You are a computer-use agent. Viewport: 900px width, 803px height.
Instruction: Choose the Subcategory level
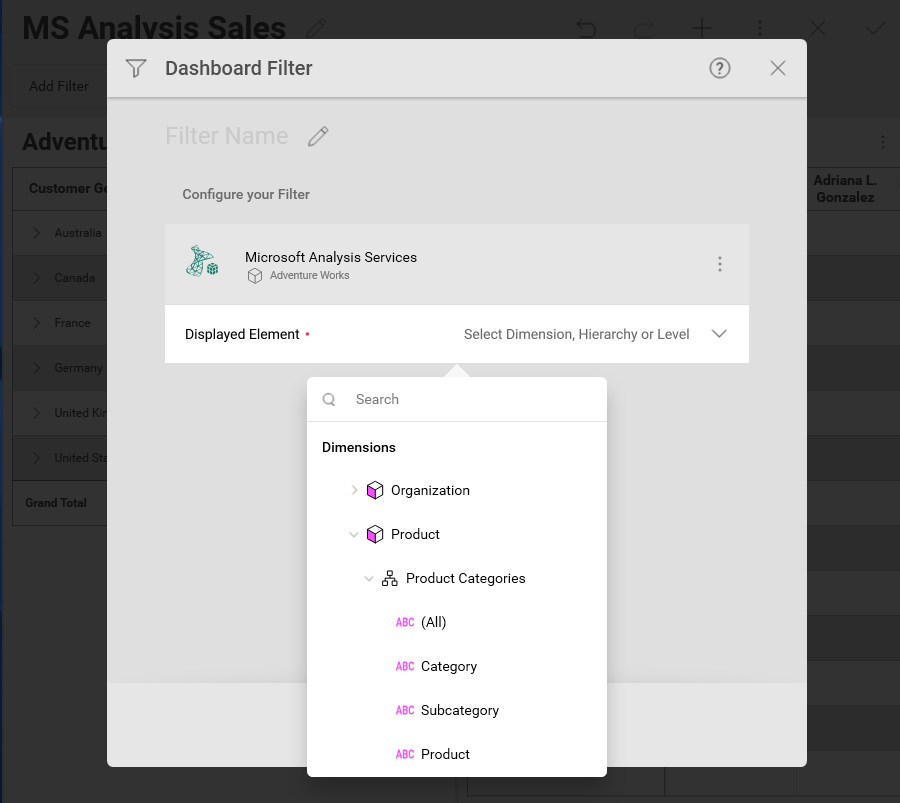click(x=459, y=710)
